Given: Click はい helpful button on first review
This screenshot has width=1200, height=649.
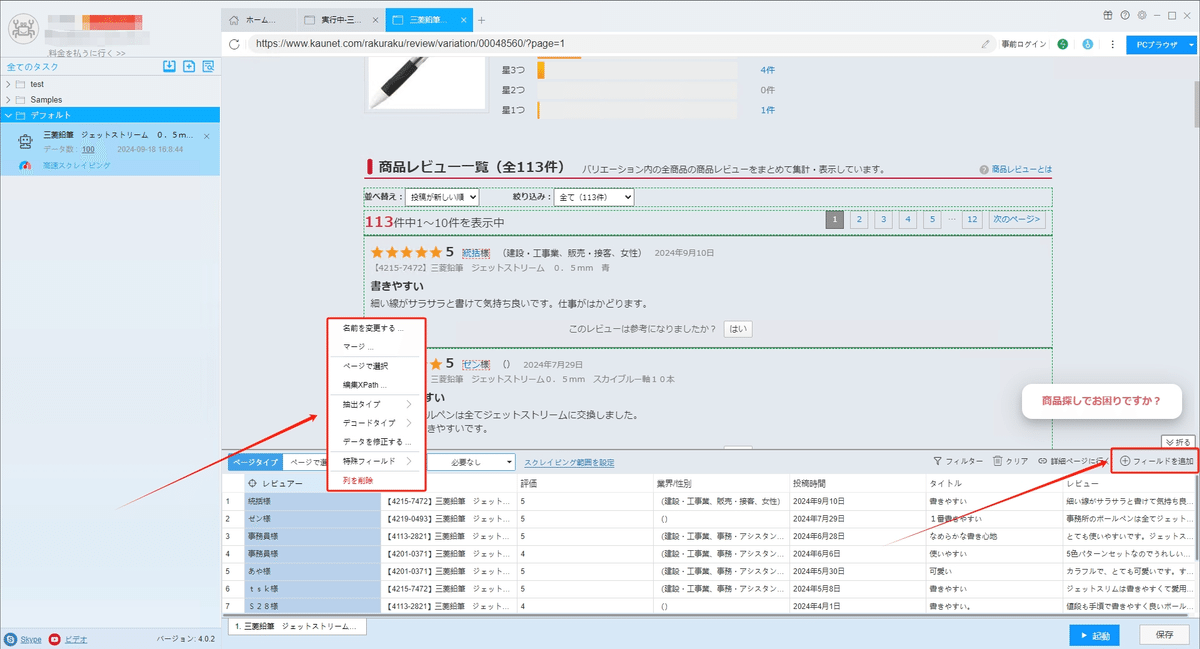Looking at the screenshot, I should [738, 328].
